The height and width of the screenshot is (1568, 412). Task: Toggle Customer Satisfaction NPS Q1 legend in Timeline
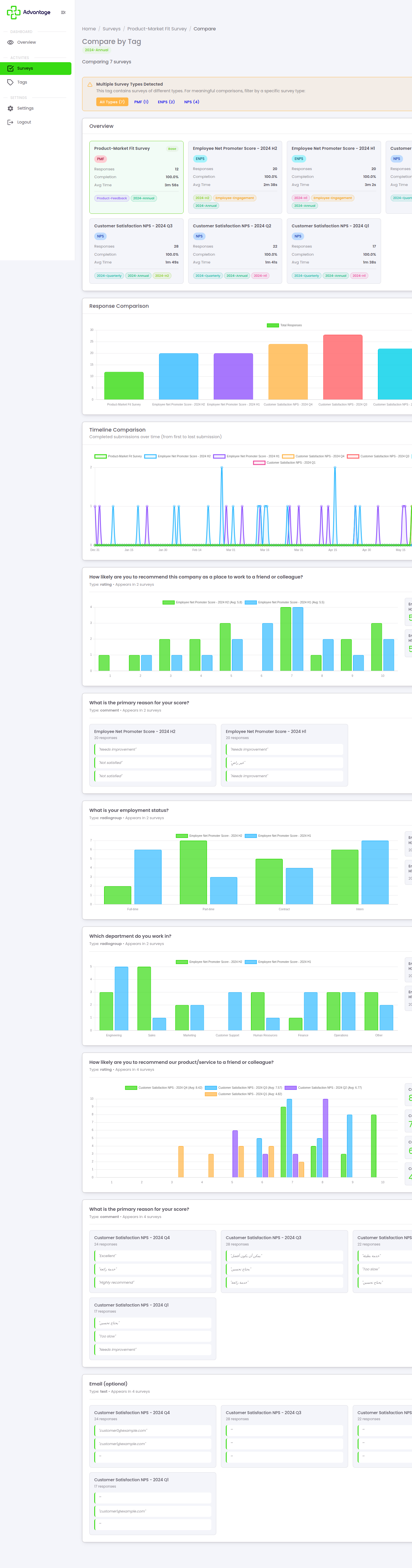284,463
